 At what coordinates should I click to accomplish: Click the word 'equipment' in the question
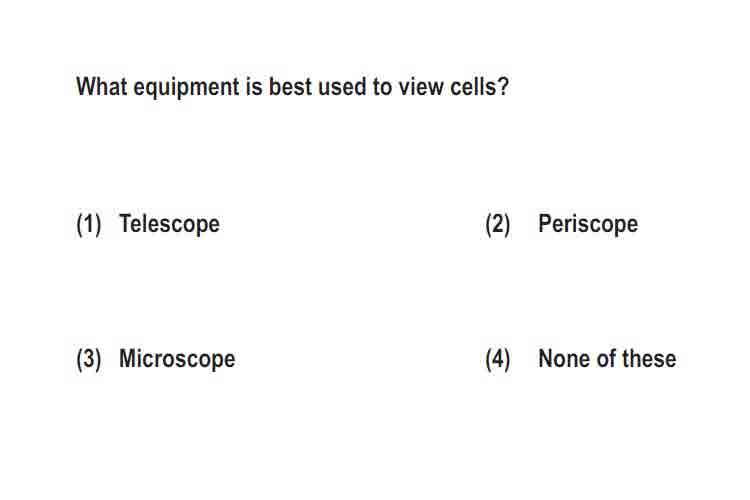(187, 88)
